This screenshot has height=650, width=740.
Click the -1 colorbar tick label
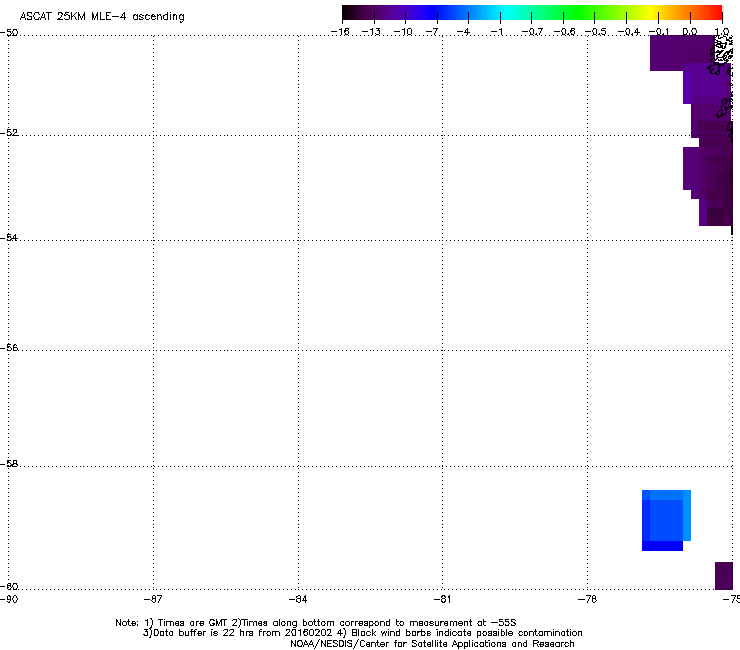click(x=496, y=32)
